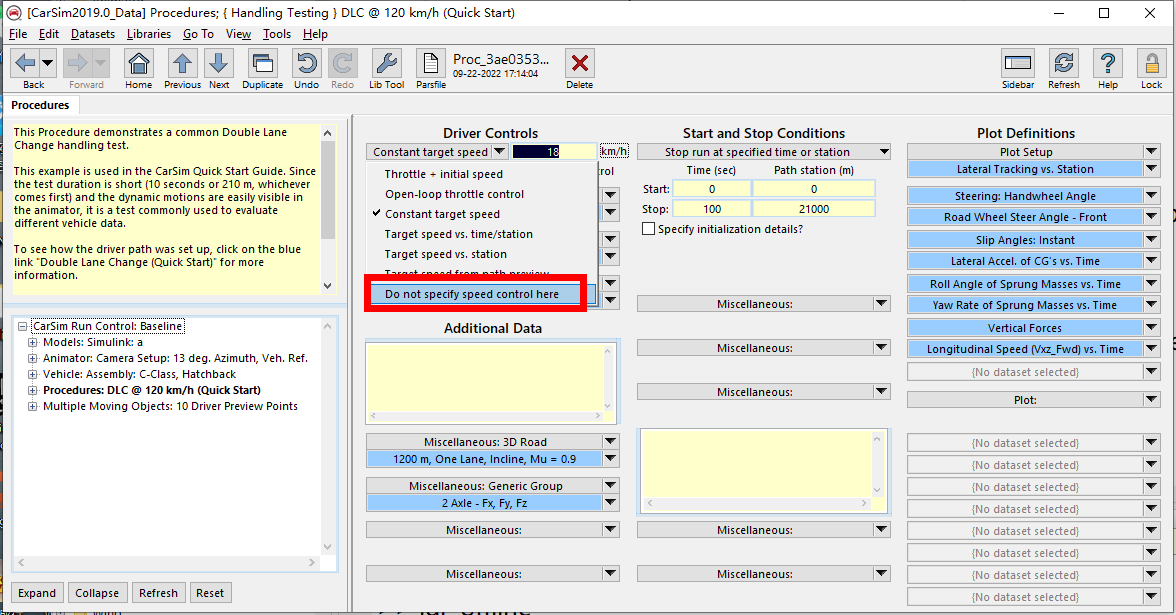Toggle the Sidebar icon
Screen dimensions: 1176x615
1018,64
